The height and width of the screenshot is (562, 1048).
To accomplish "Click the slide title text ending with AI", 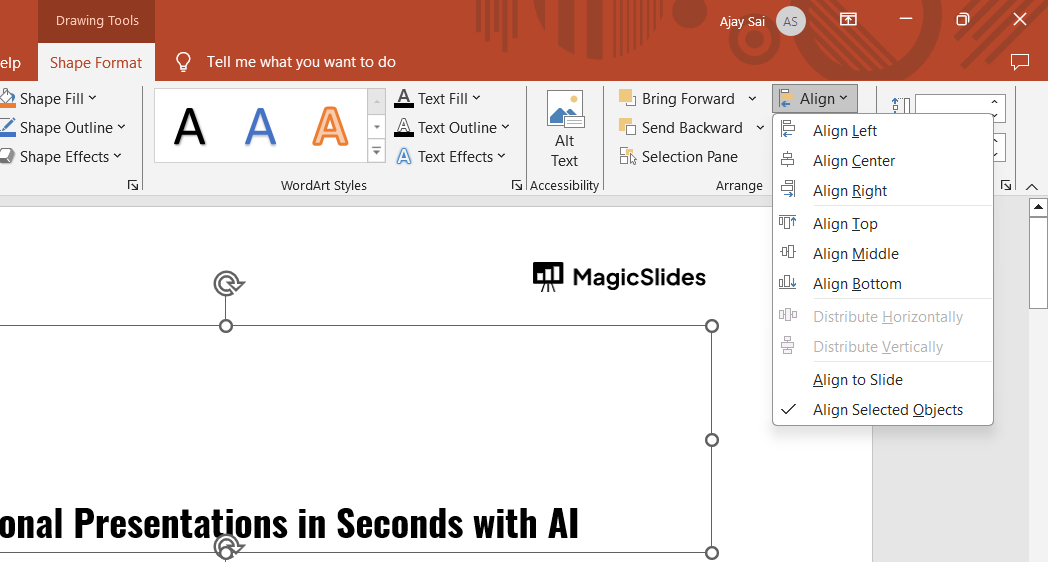I will click(x=289, y=523).
